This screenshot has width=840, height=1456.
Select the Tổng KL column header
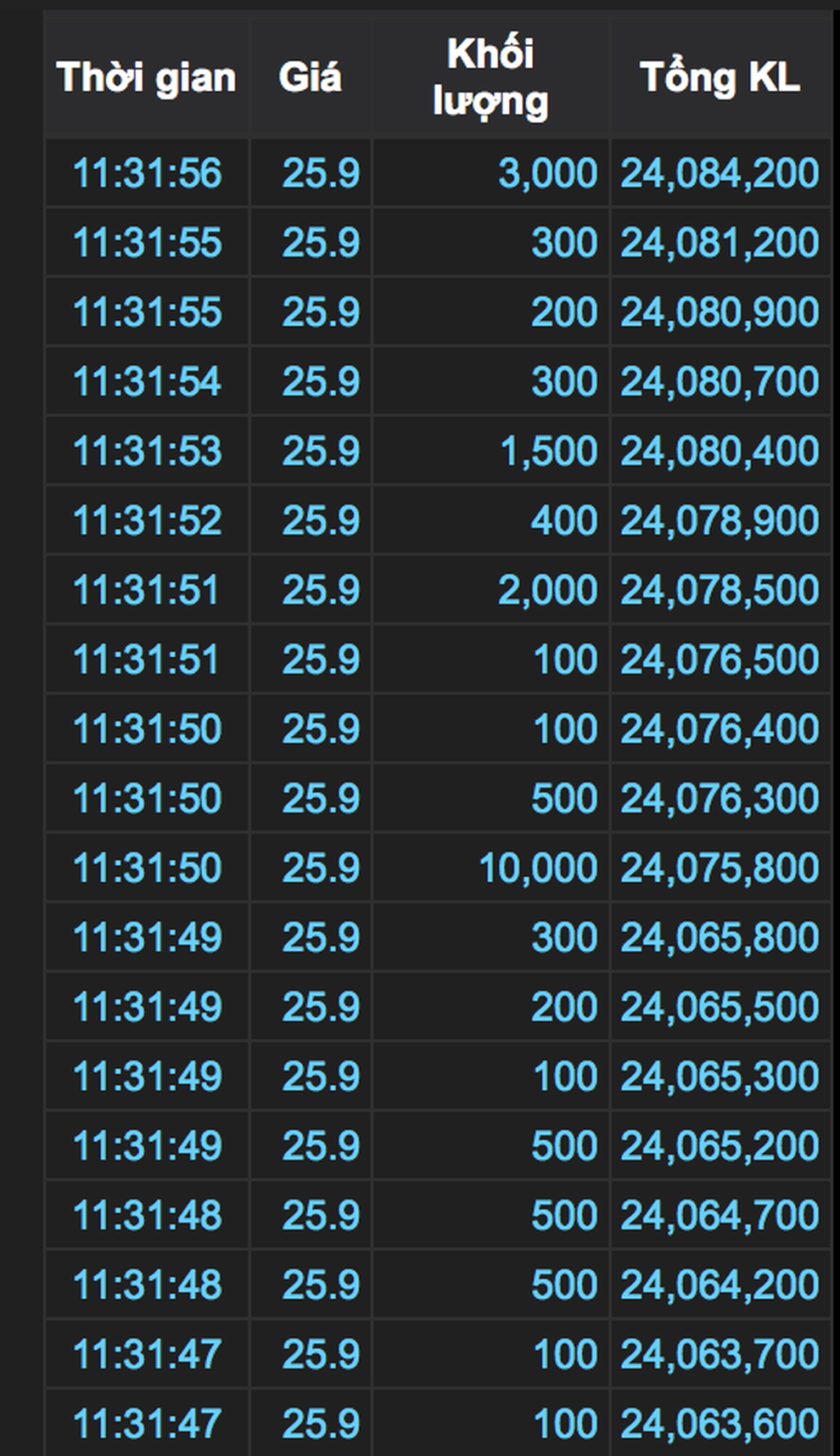720,78
